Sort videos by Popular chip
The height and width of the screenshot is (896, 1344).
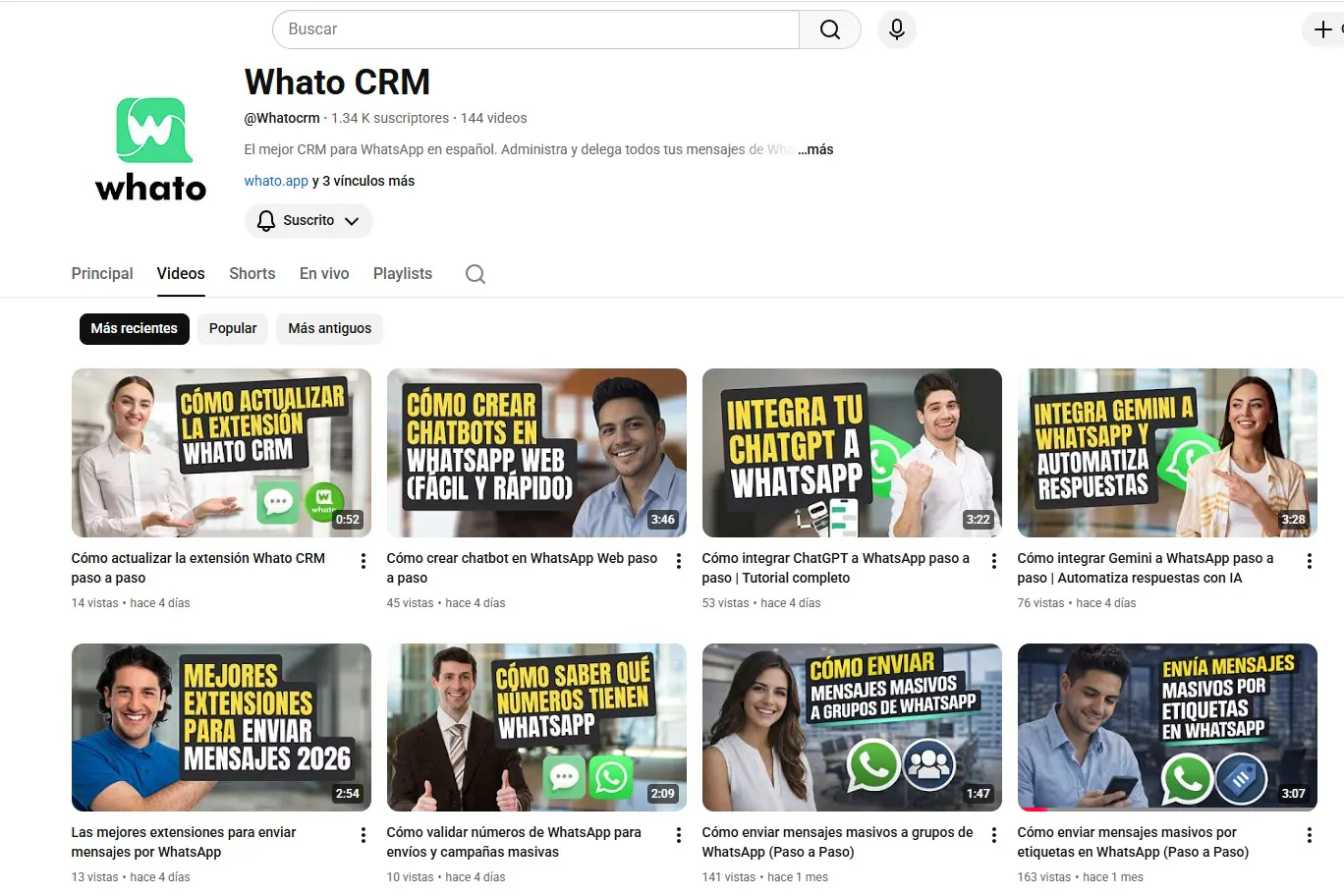tap(233, 329)
